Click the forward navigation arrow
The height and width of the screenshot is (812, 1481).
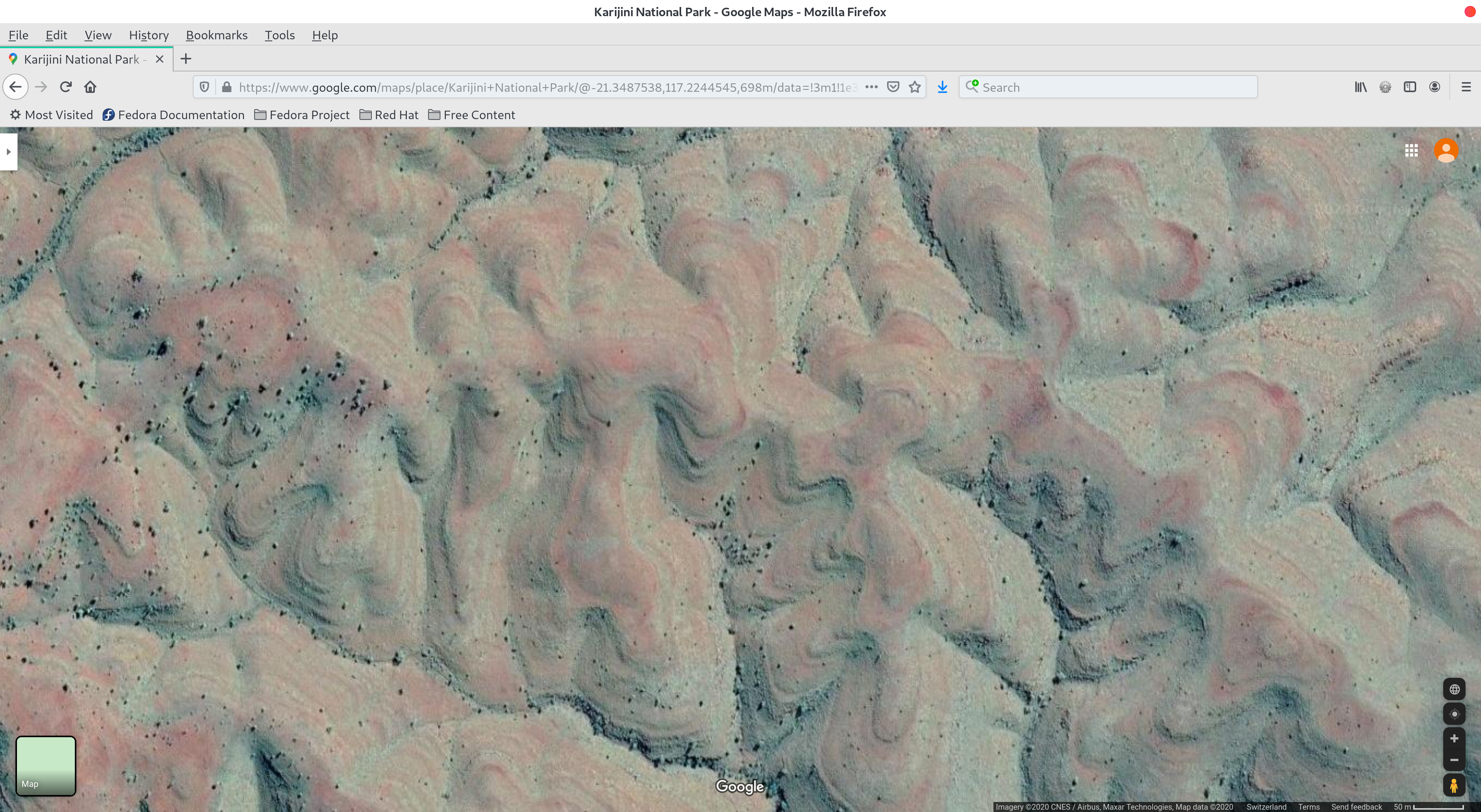(x=41, y=88)
